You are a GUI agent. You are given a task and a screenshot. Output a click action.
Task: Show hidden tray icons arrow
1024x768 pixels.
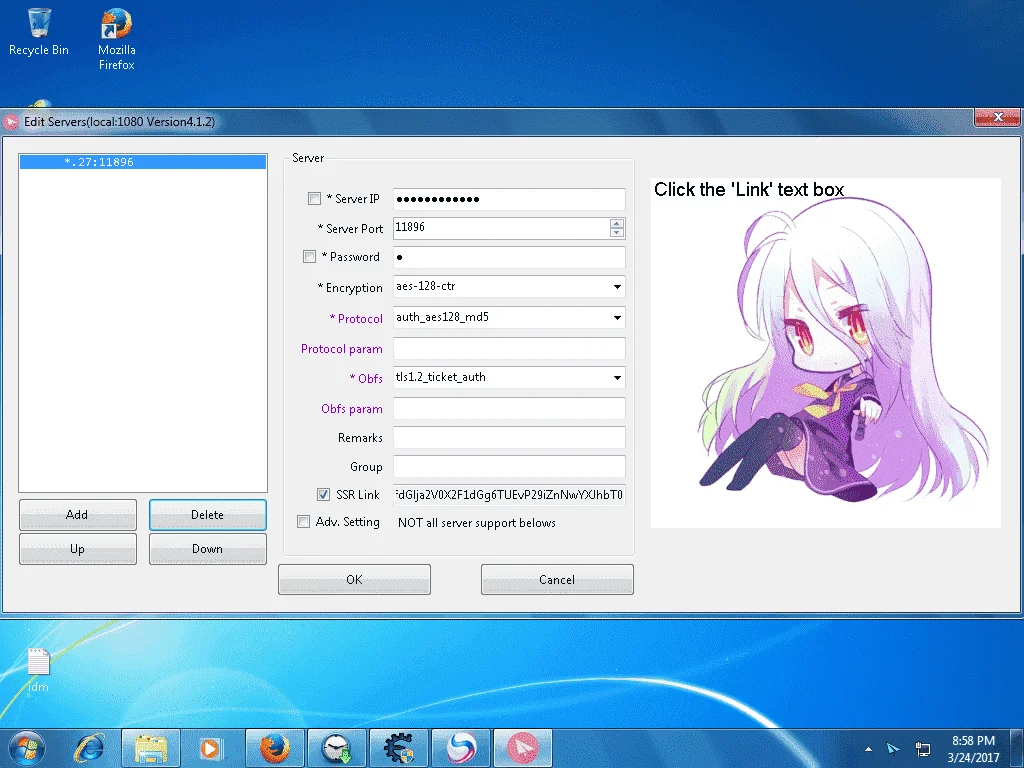[868, 749]
